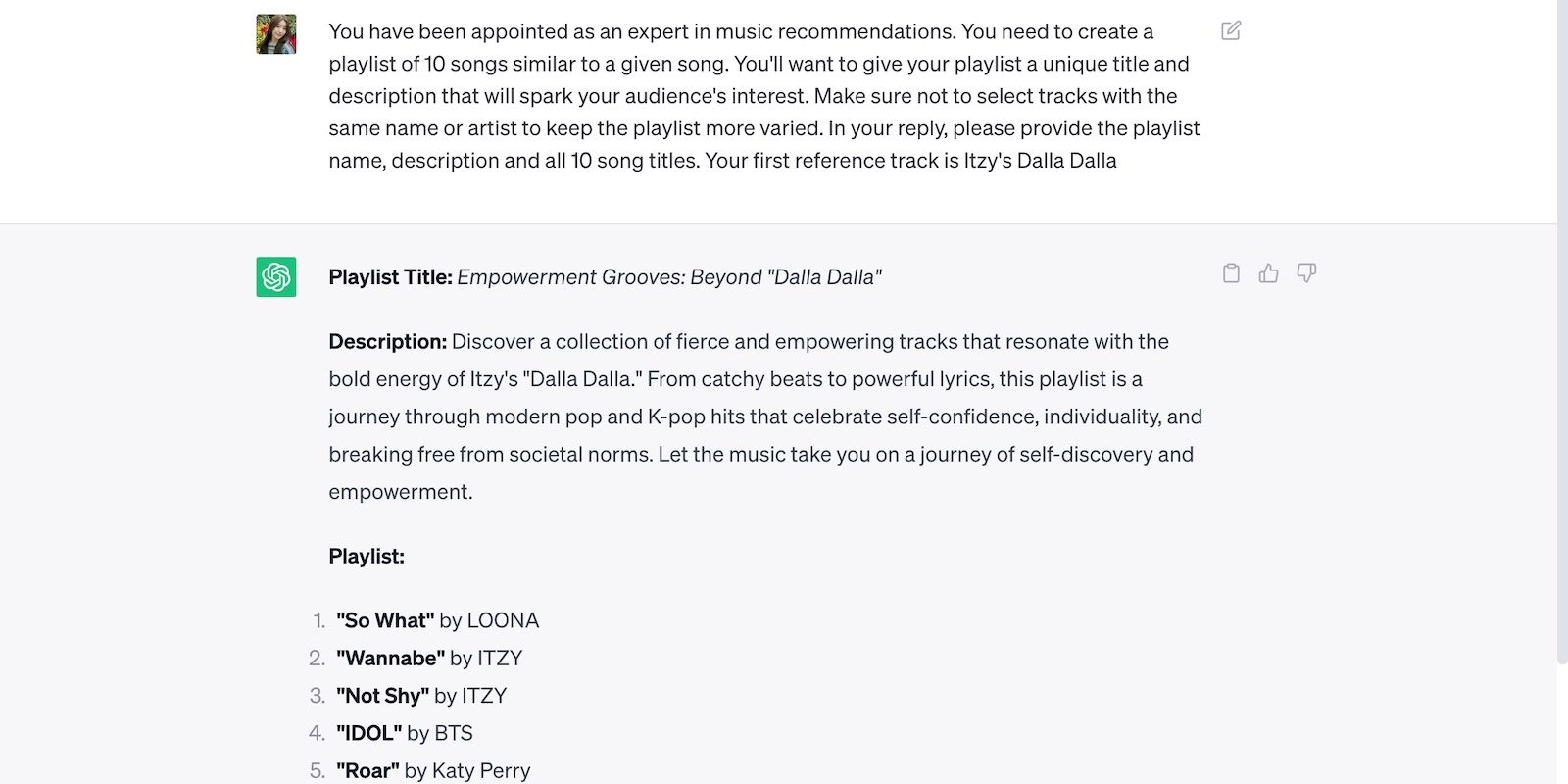Click the "Not Shy" by ITZY entry
Screen dimensions: 1568x784
(x=421, y=696)
